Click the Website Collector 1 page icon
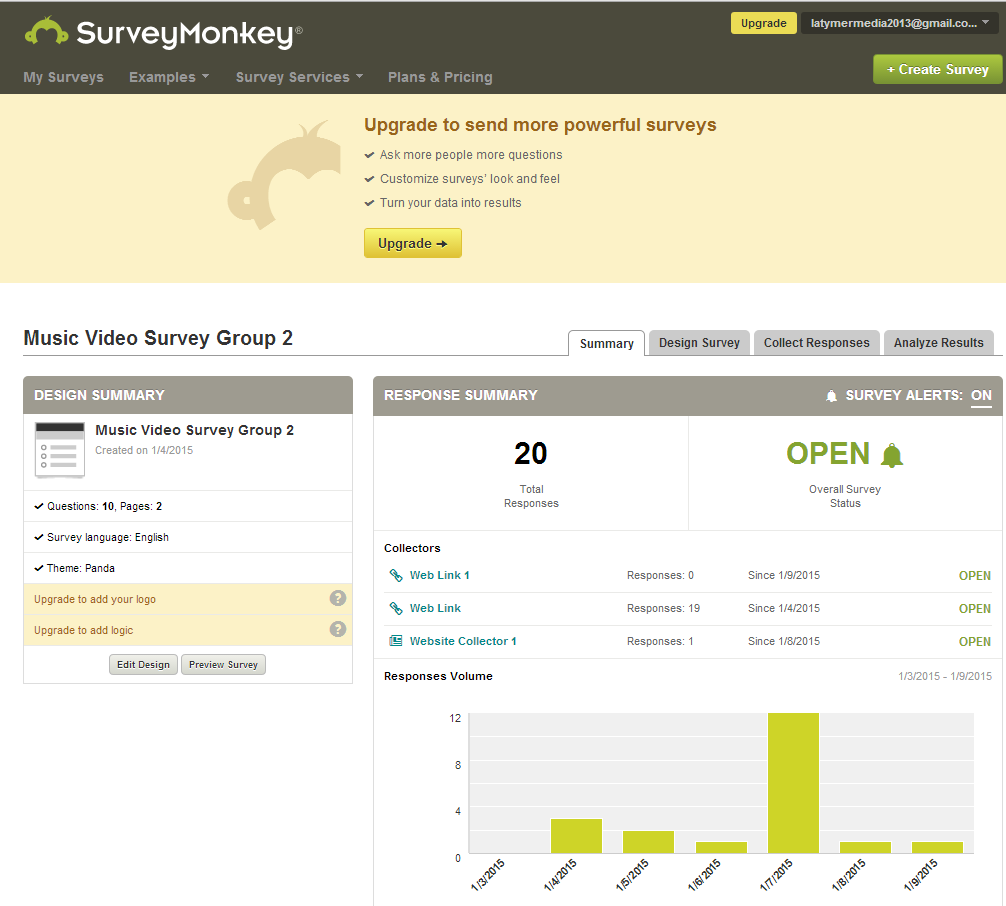 (x=396, y=640)
